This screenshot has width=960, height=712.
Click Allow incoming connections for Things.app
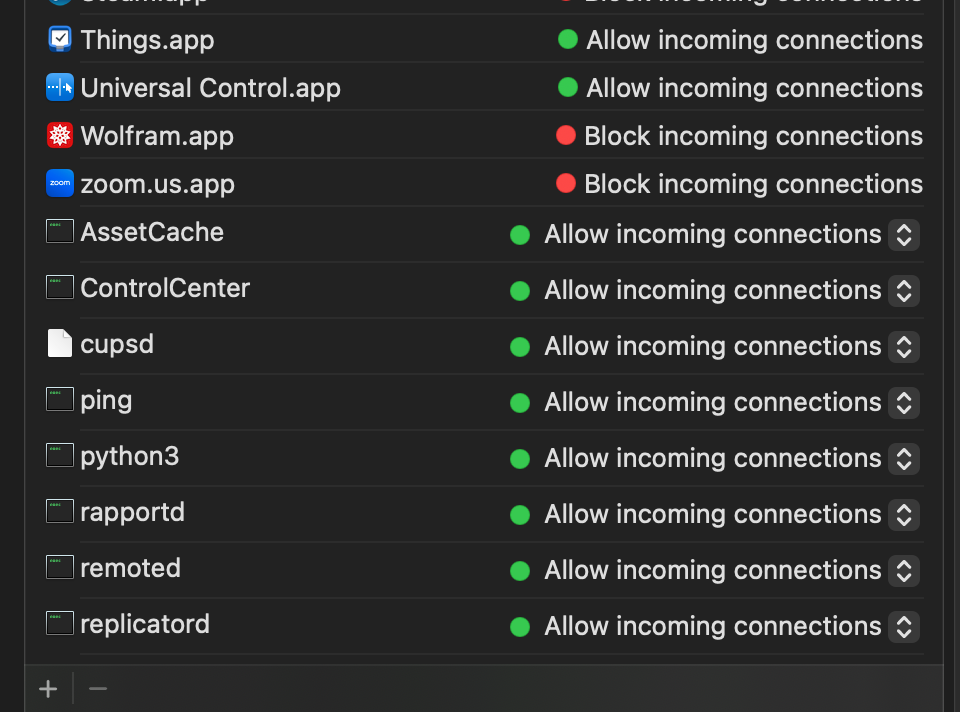(754, 40)
